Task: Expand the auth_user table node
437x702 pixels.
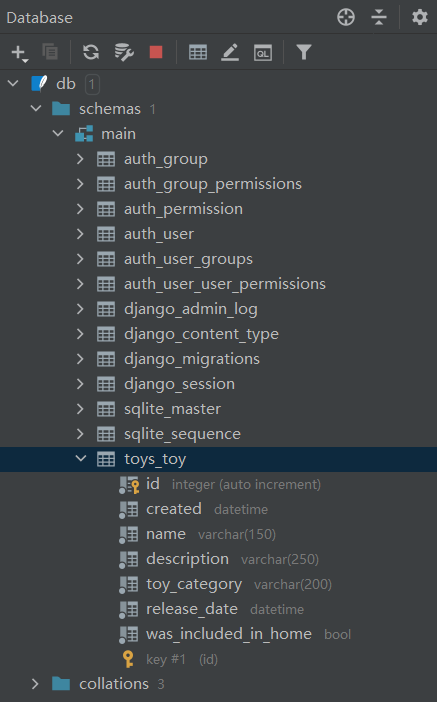Action: [80, 234]
